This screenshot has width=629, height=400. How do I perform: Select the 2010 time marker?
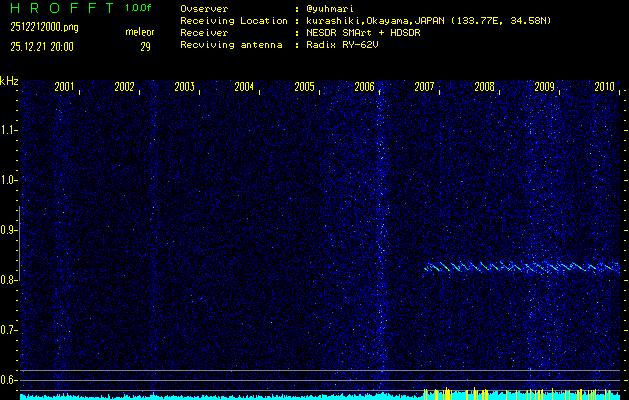(x=604, y=87)
